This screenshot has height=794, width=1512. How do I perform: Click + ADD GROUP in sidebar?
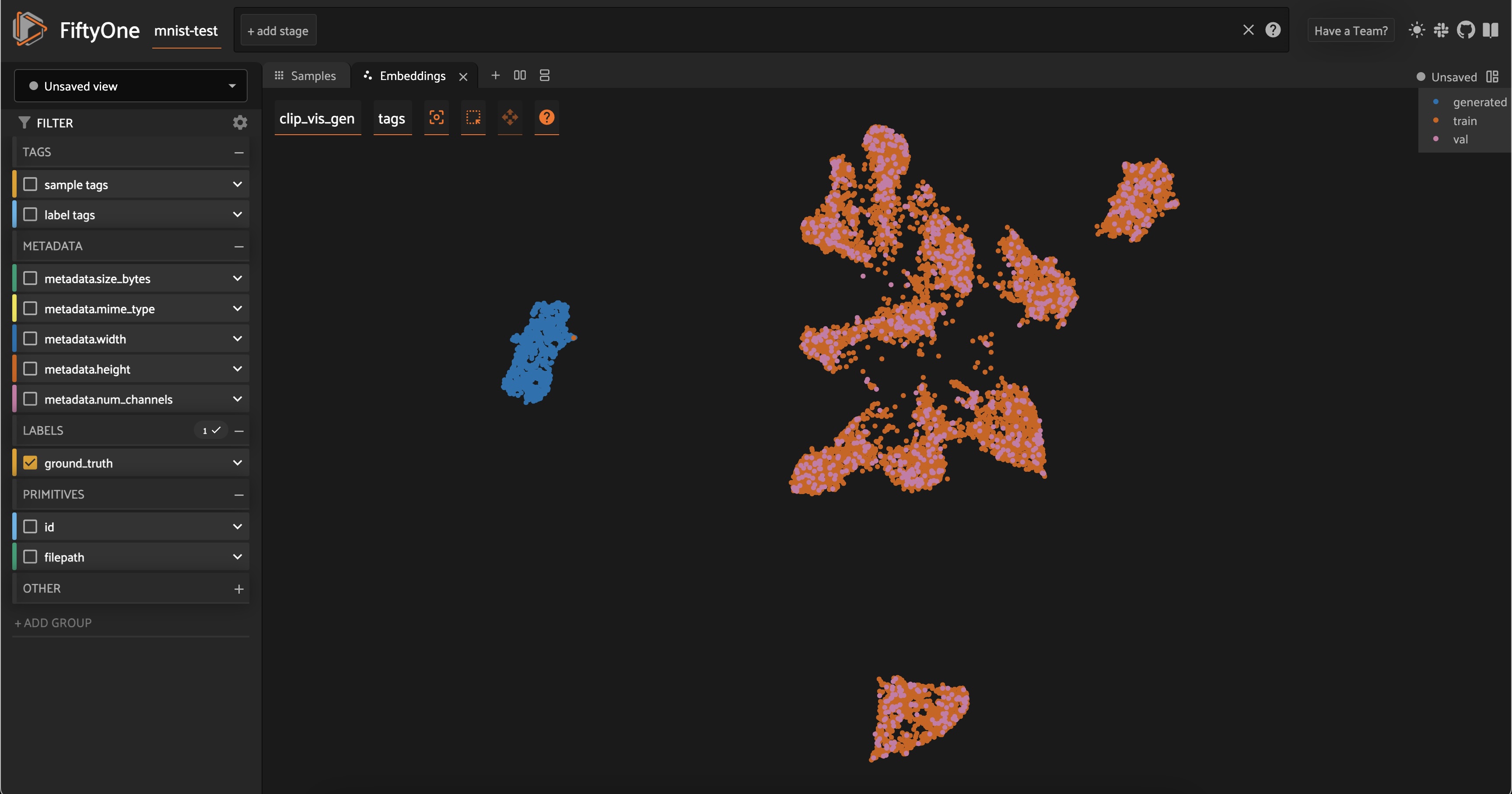(x=53, y=623)
